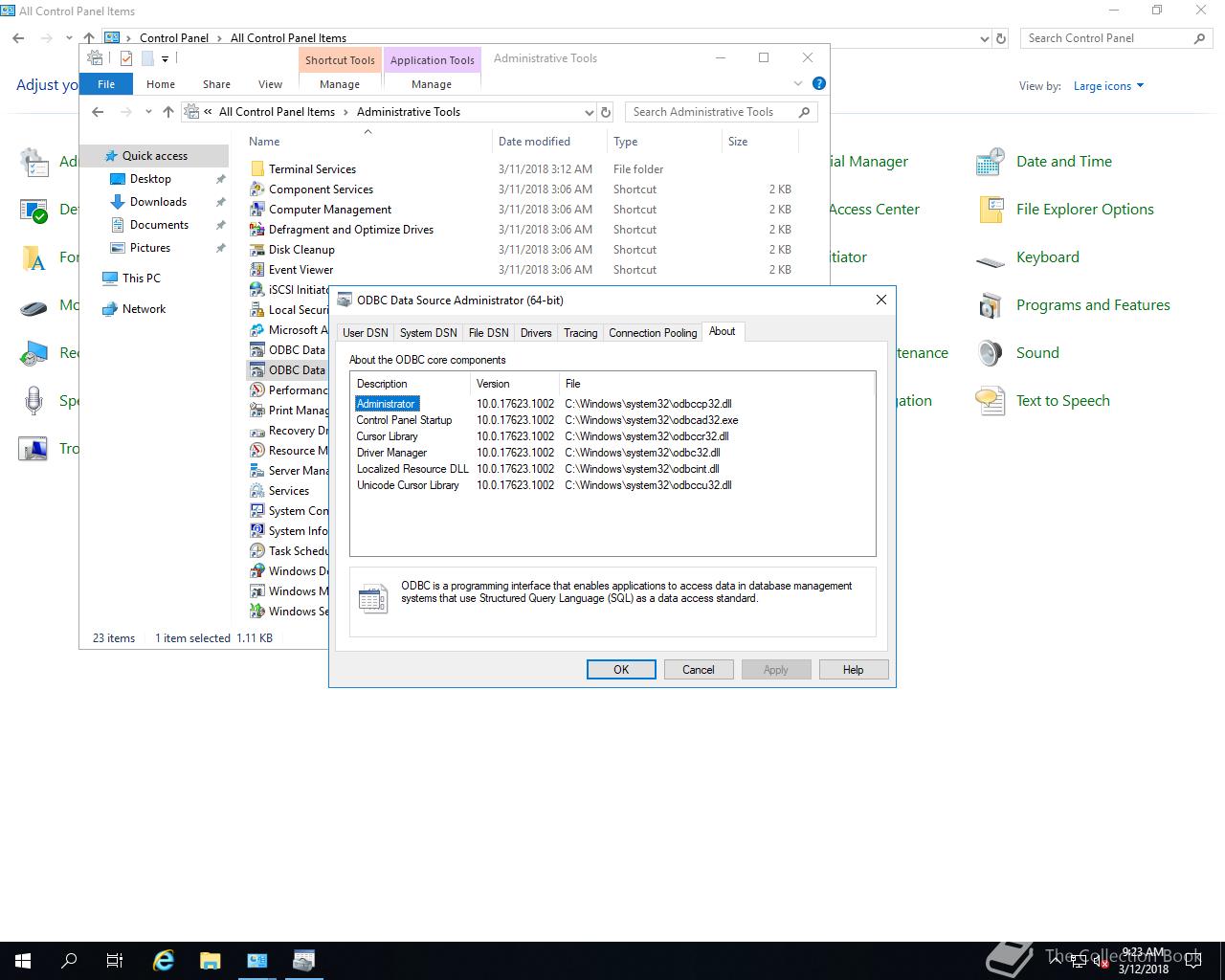Expand Administrative Tools address history dropdown
Screen dimensions: 1225x980
pos(588,112)
